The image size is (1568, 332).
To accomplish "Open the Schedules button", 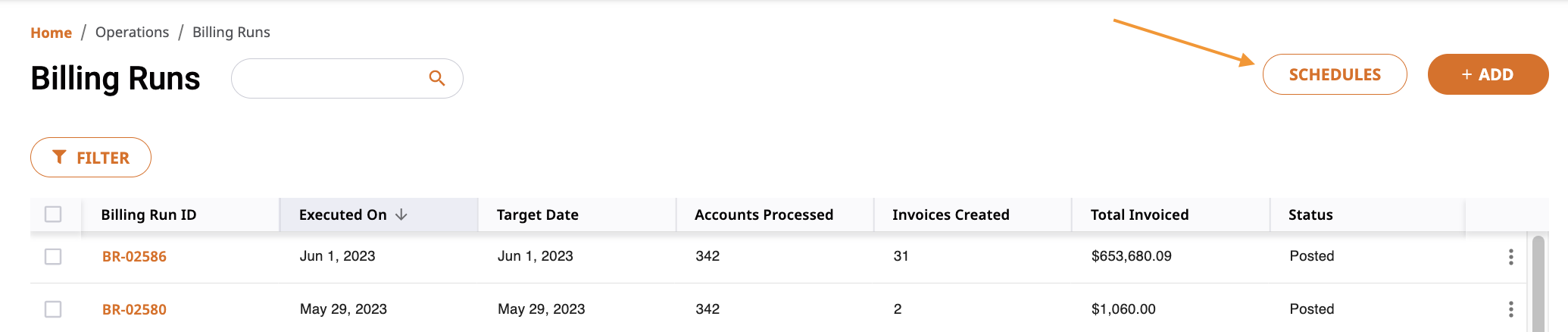I will 1335,74.
